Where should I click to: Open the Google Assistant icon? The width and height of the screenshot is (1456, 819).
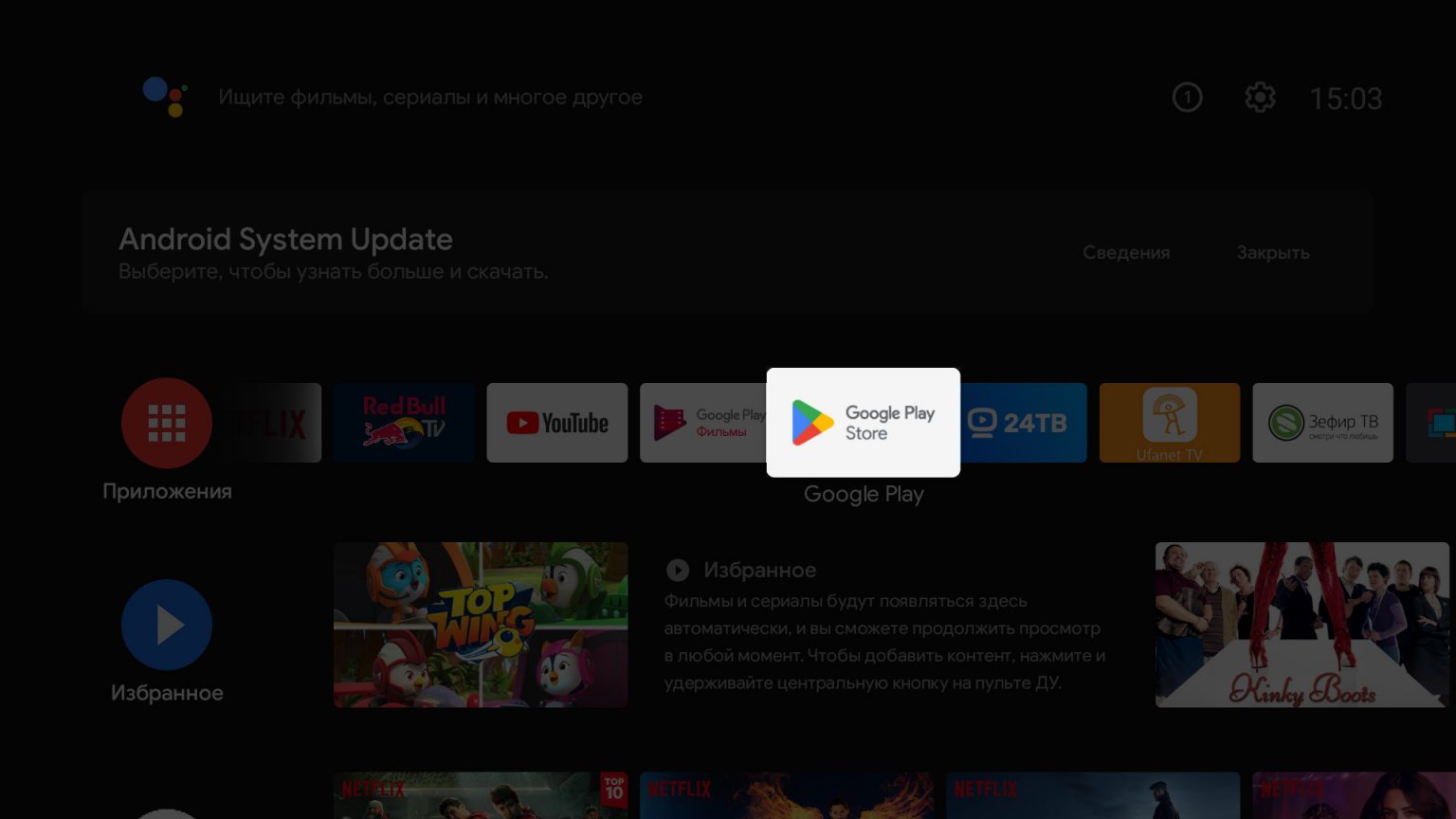(x=165, y=97)
